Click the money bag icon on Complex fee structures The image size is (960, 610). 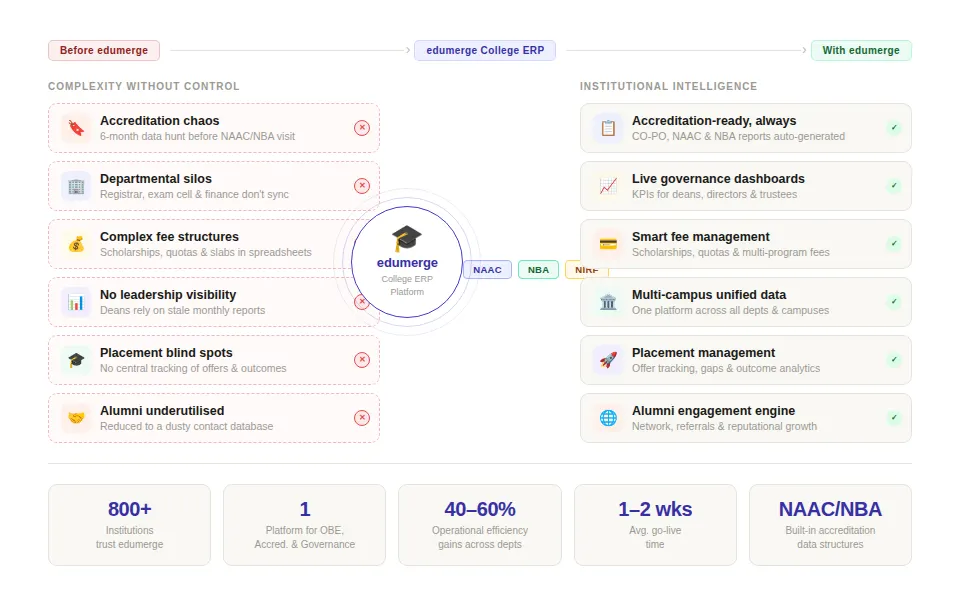click(x=76, y=244)
